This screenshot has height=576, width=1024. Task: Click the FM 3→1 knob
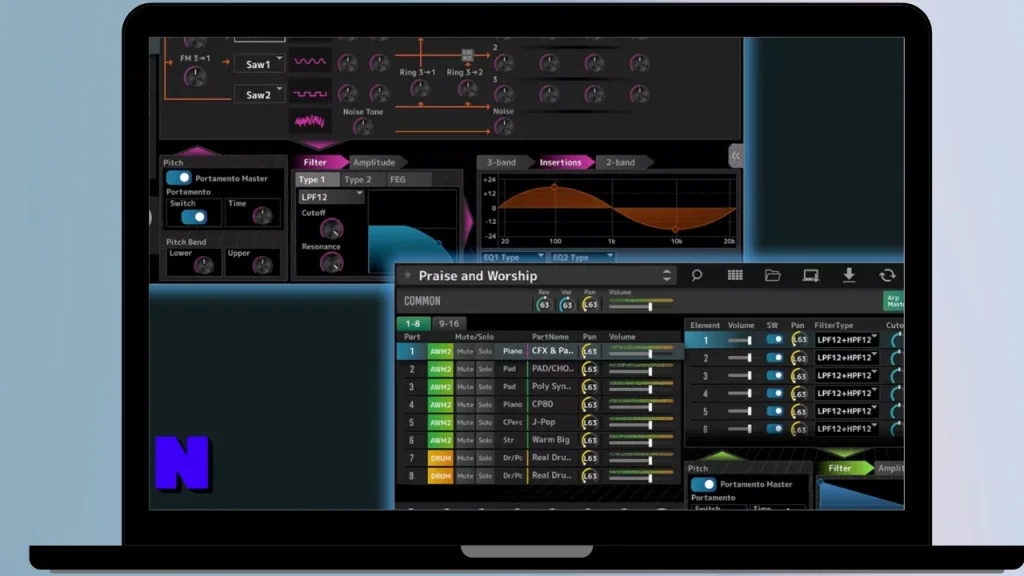tap(195, 77)
